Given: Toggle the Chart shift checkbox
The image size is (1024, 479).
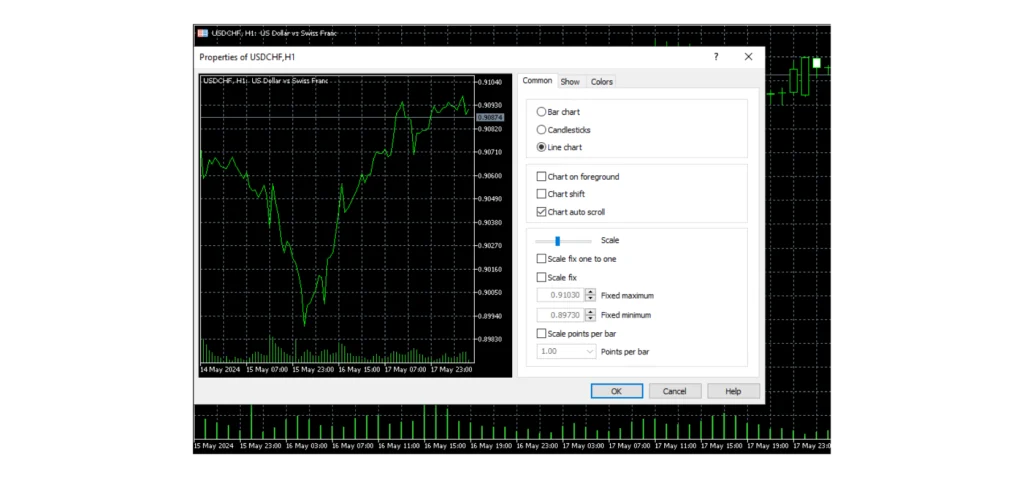Looking at the screenshot, I should [x=542, y=194].
